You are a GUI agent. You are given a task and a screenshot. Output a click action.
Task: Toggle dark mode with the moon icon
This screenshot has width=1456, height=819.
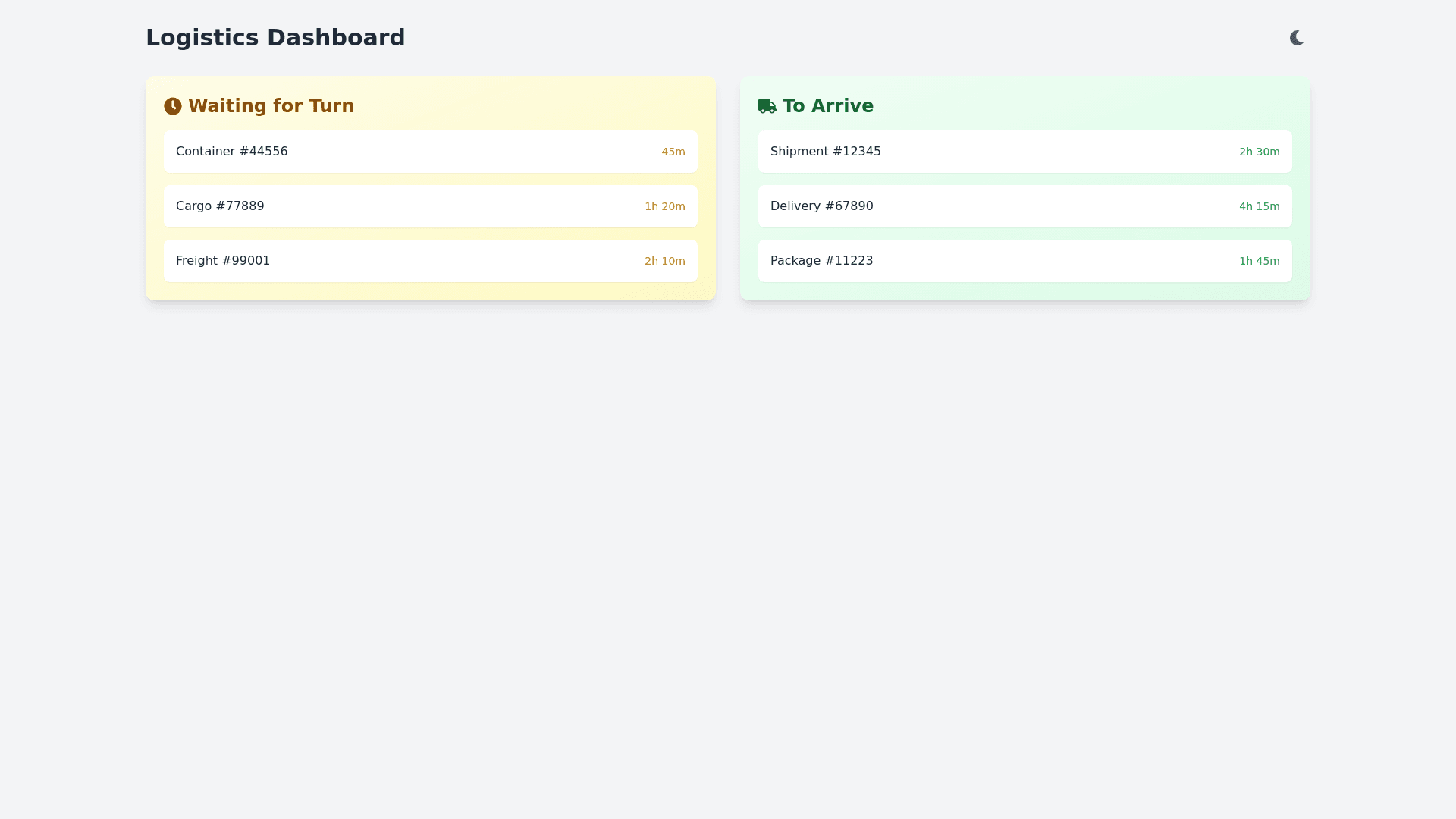(1297, 37)
